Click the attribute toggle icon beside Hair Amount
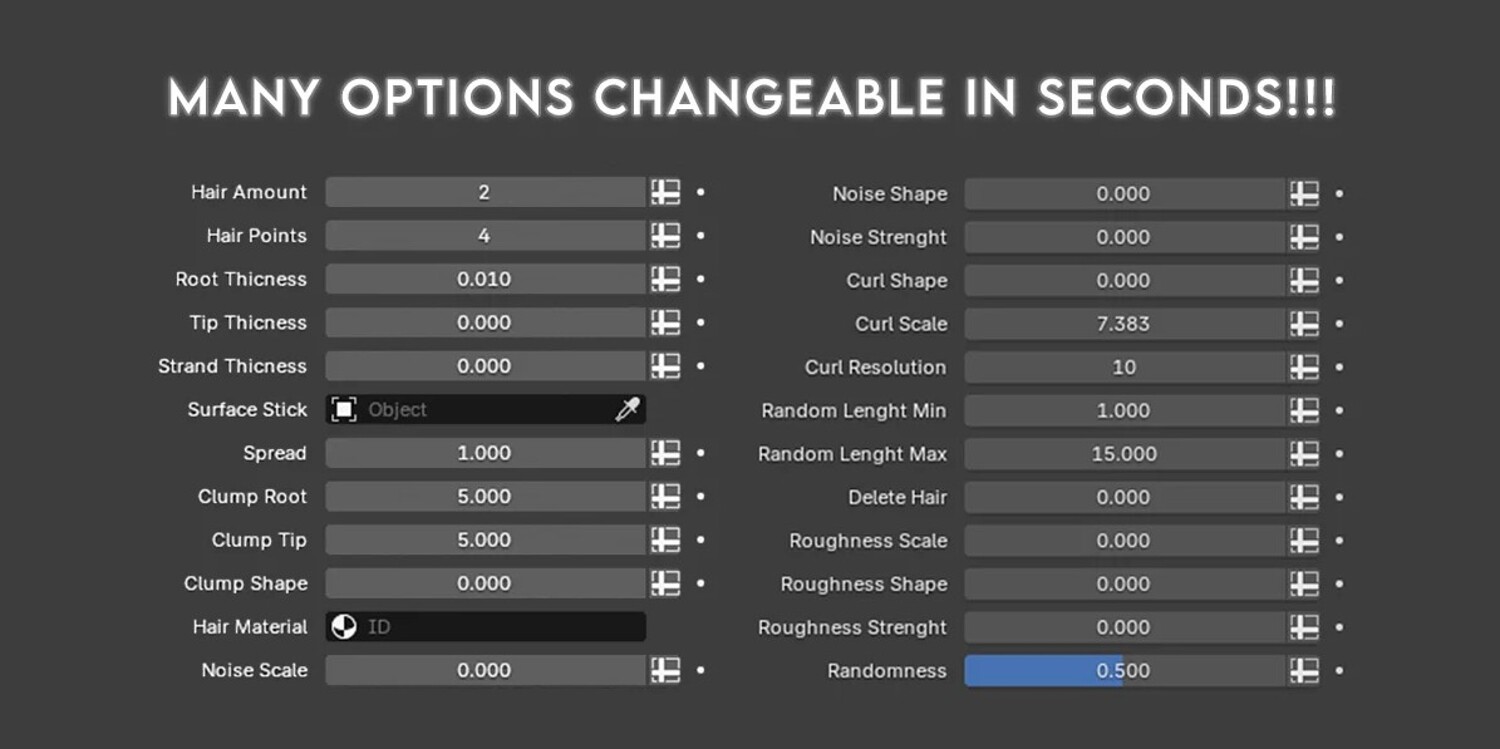The height and width of the screenshot is (749, 1500). point(665,192)
